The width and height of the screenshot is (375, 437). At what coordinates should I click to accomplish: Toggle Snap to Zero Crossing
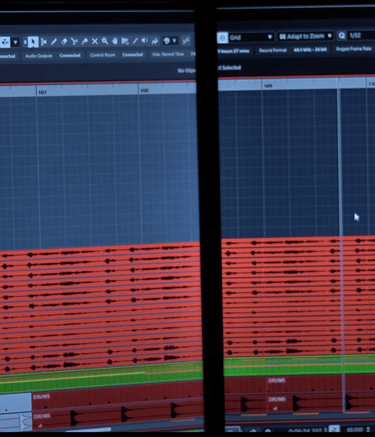tap(186, 41)
